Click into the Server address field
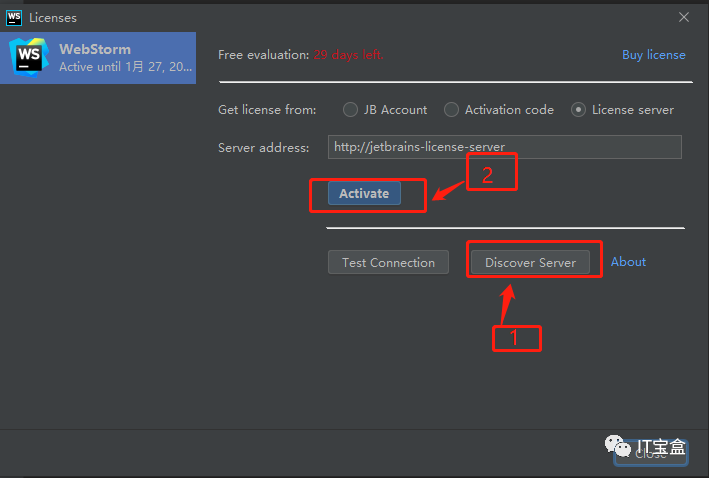709x478 pixels. coord(505,147)
